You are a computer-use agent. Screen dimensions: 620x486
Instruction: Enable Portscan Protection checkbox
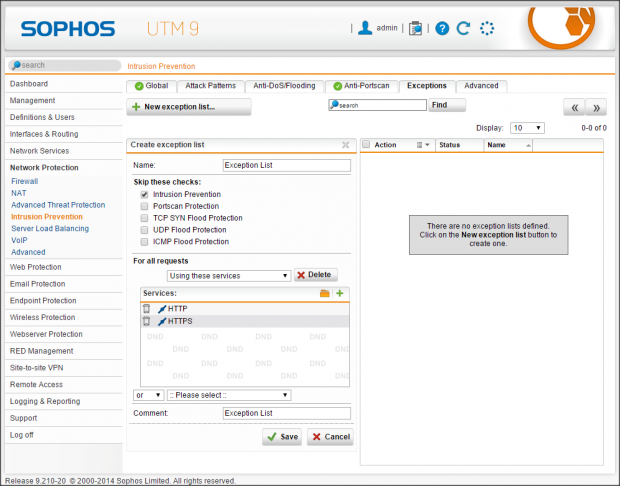[x=144, y=206]
